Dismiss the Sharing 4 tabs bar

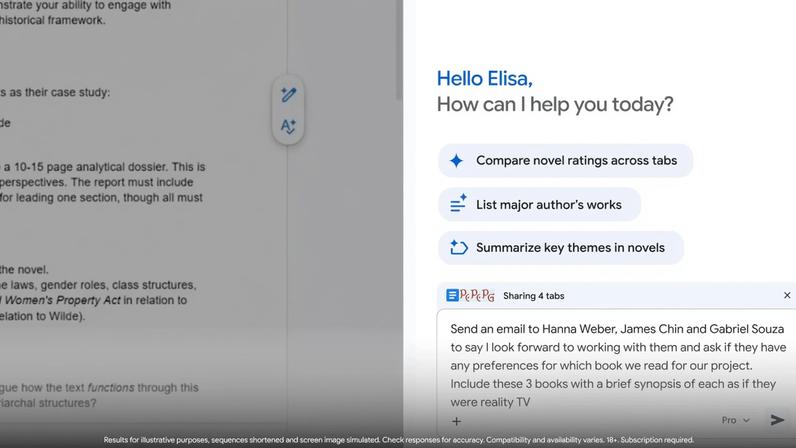(787, 295)
